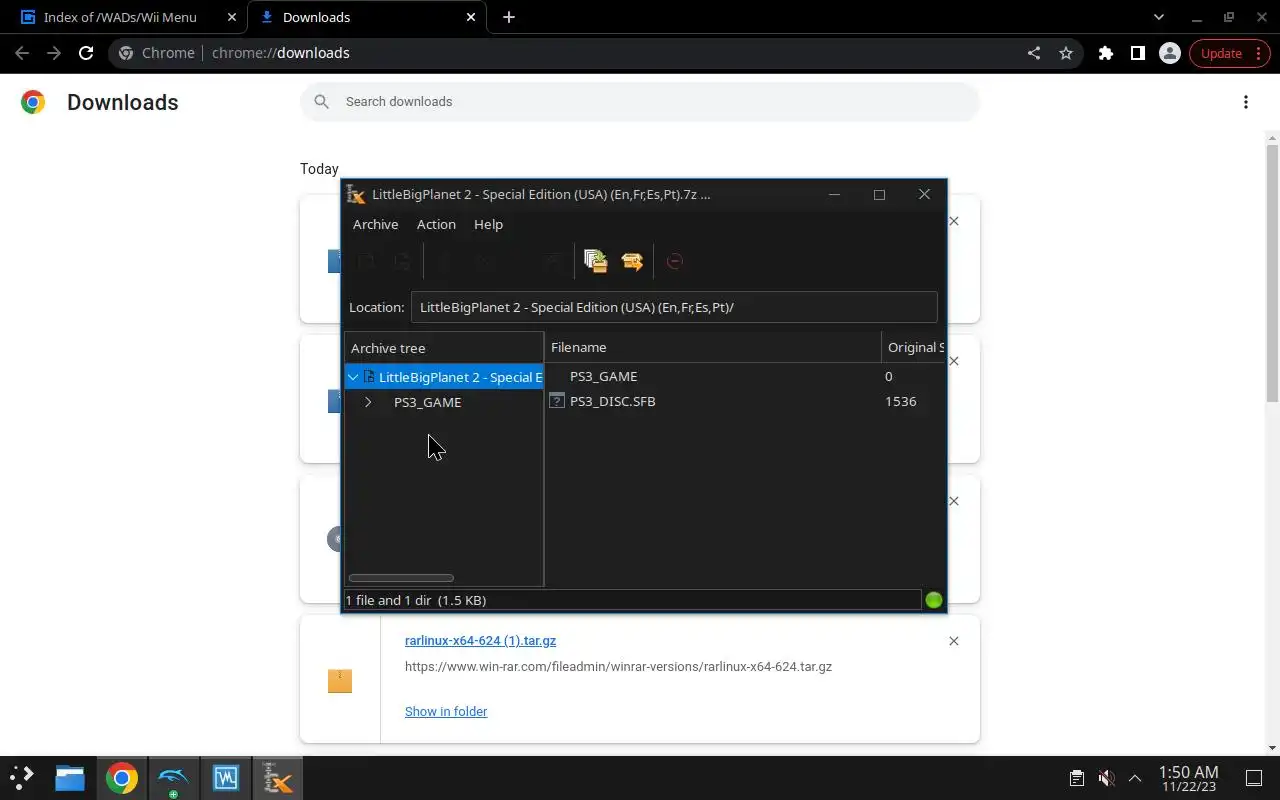Toggle the Chrome side panel icon
The height and width of the screenshot is (800, 1280).
tap(1138, 53)
